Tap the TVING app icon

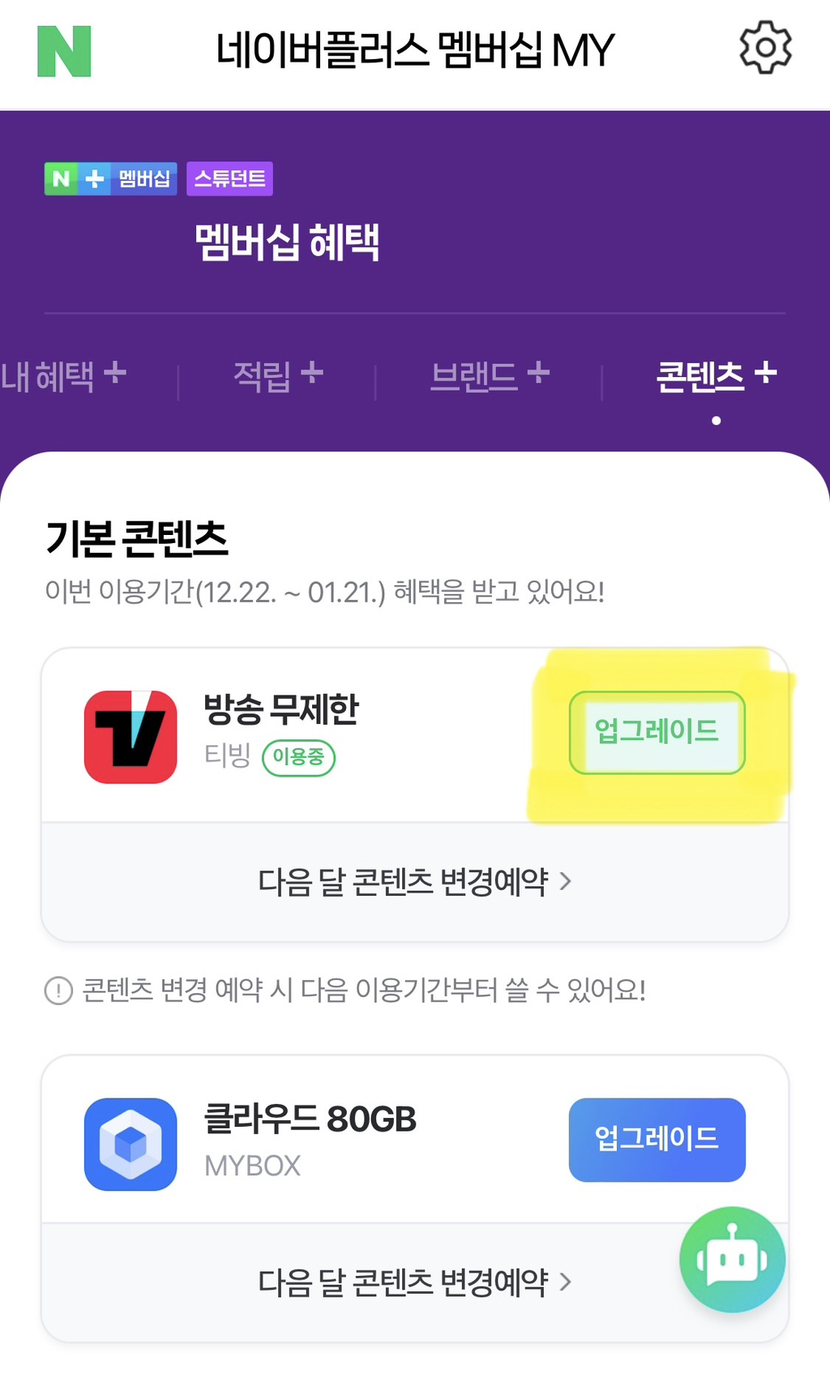[130, 736]
